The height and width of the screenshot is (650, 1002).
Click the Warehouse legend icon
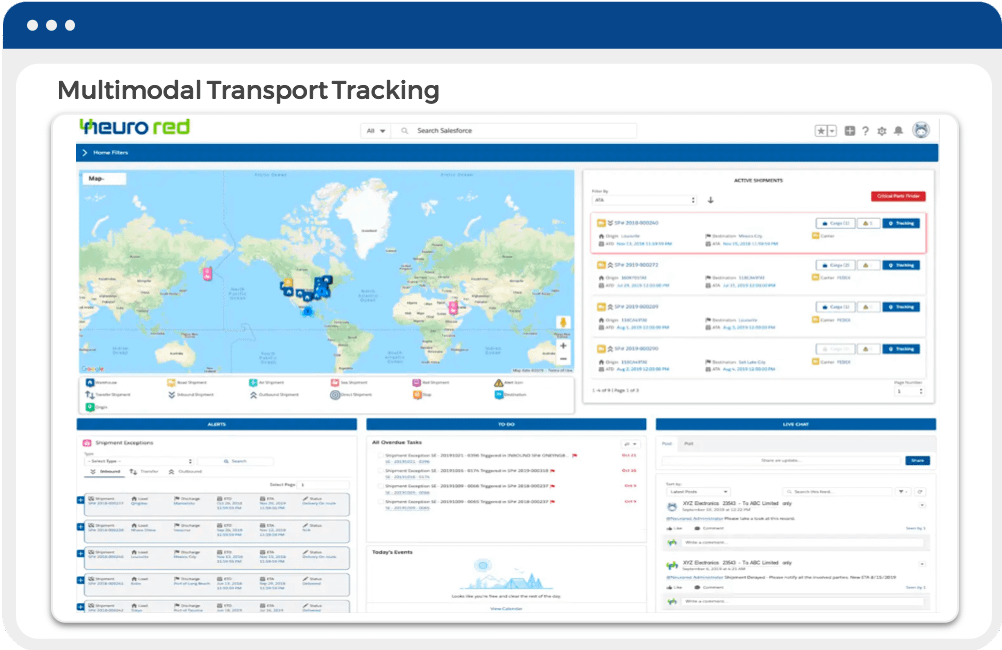click(90, 382)
